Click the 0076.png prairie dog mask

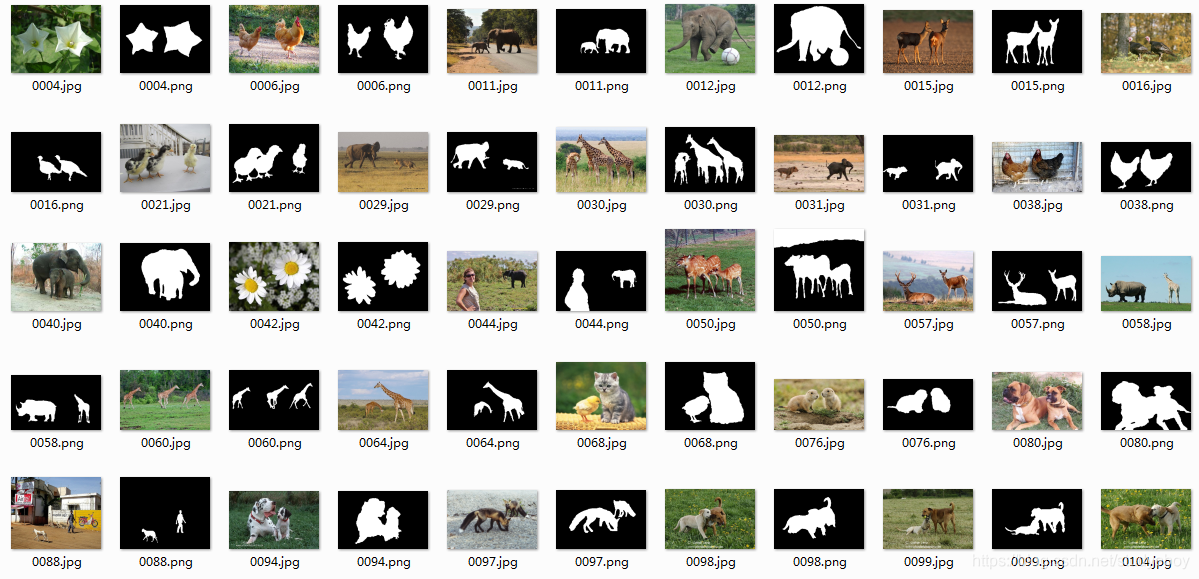pos(928,405)
